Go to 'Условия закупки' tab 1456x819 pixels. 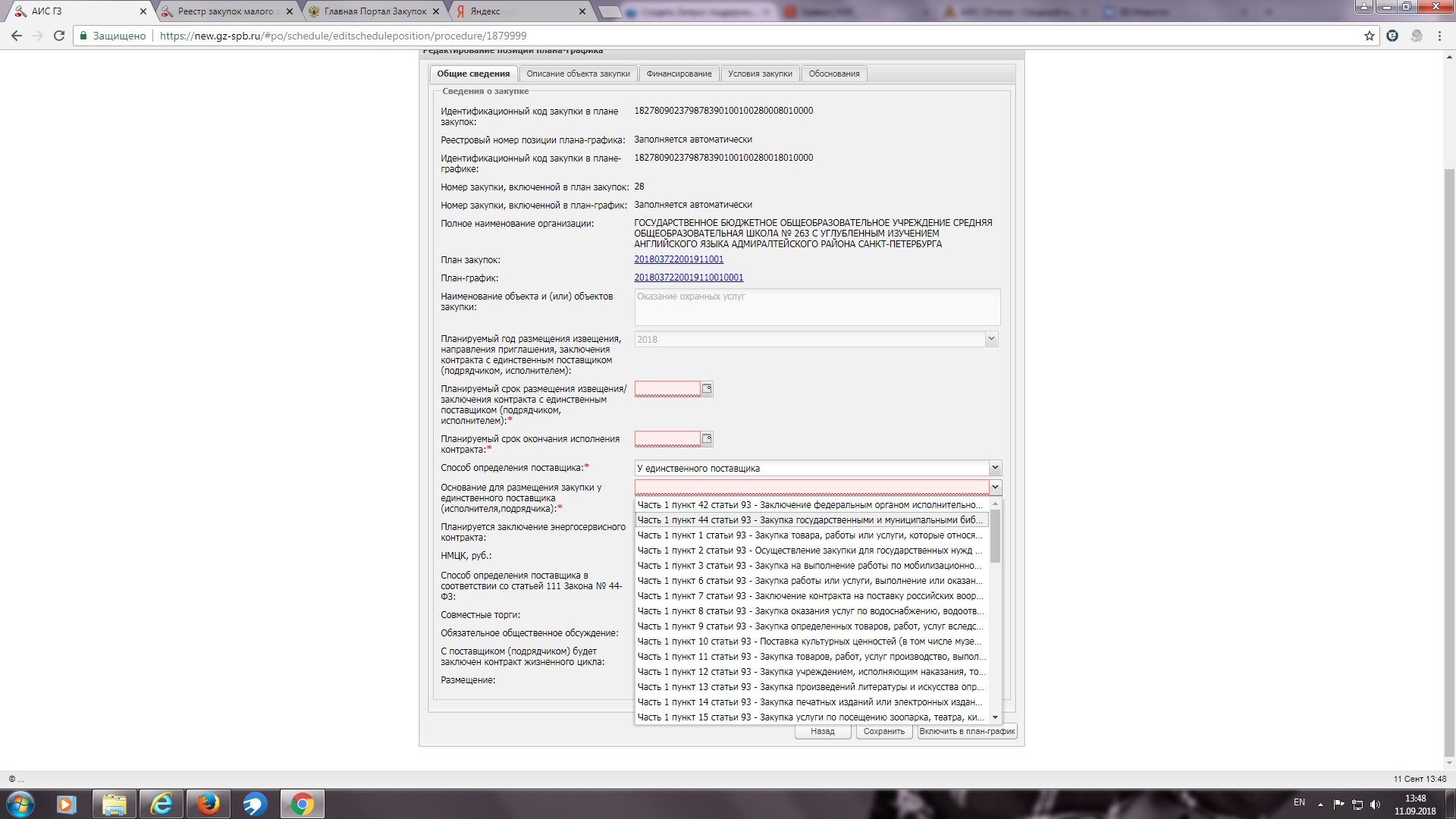click(760, 74)
